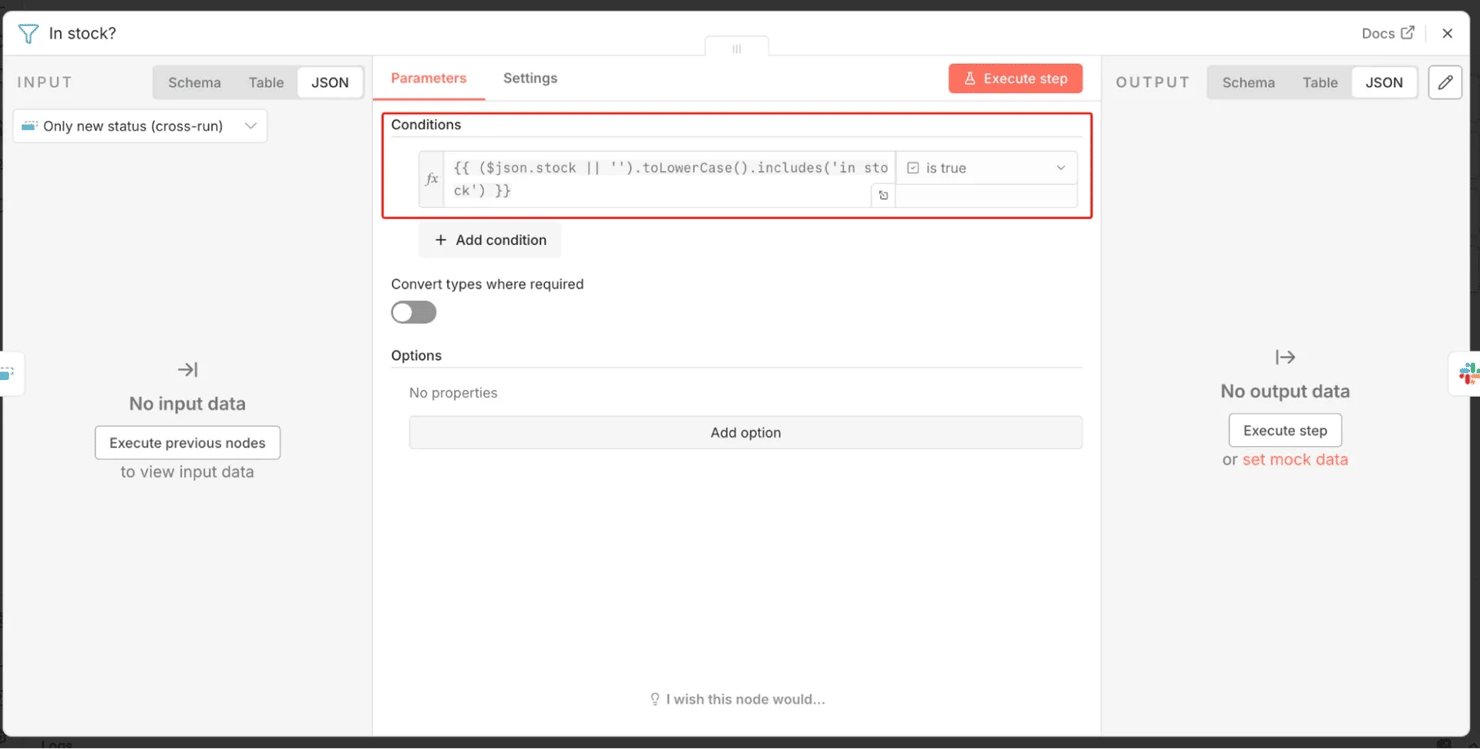Click the No input data text
This screenshot has width=1480, height=749.
[x=187, y=404]
